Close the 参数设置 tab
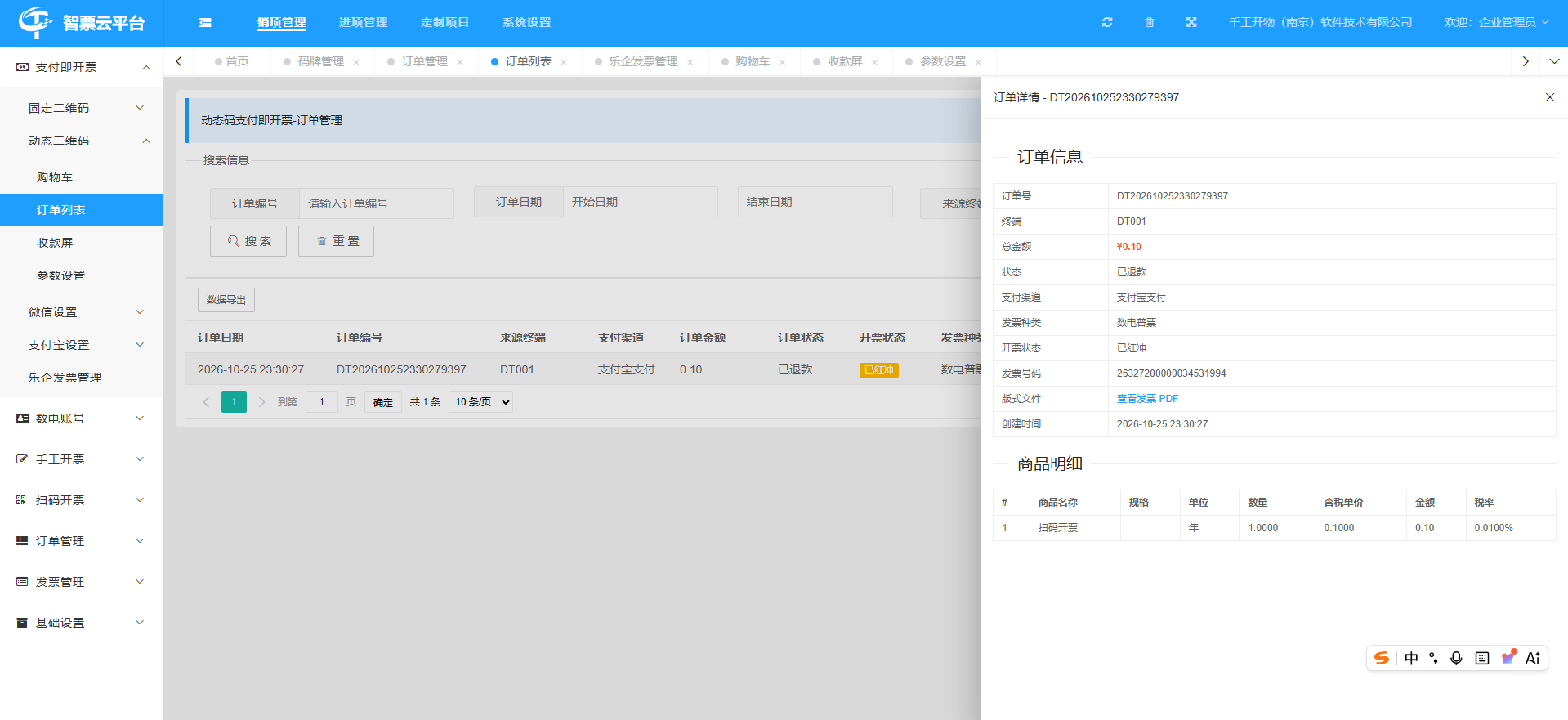 (978, 62)
